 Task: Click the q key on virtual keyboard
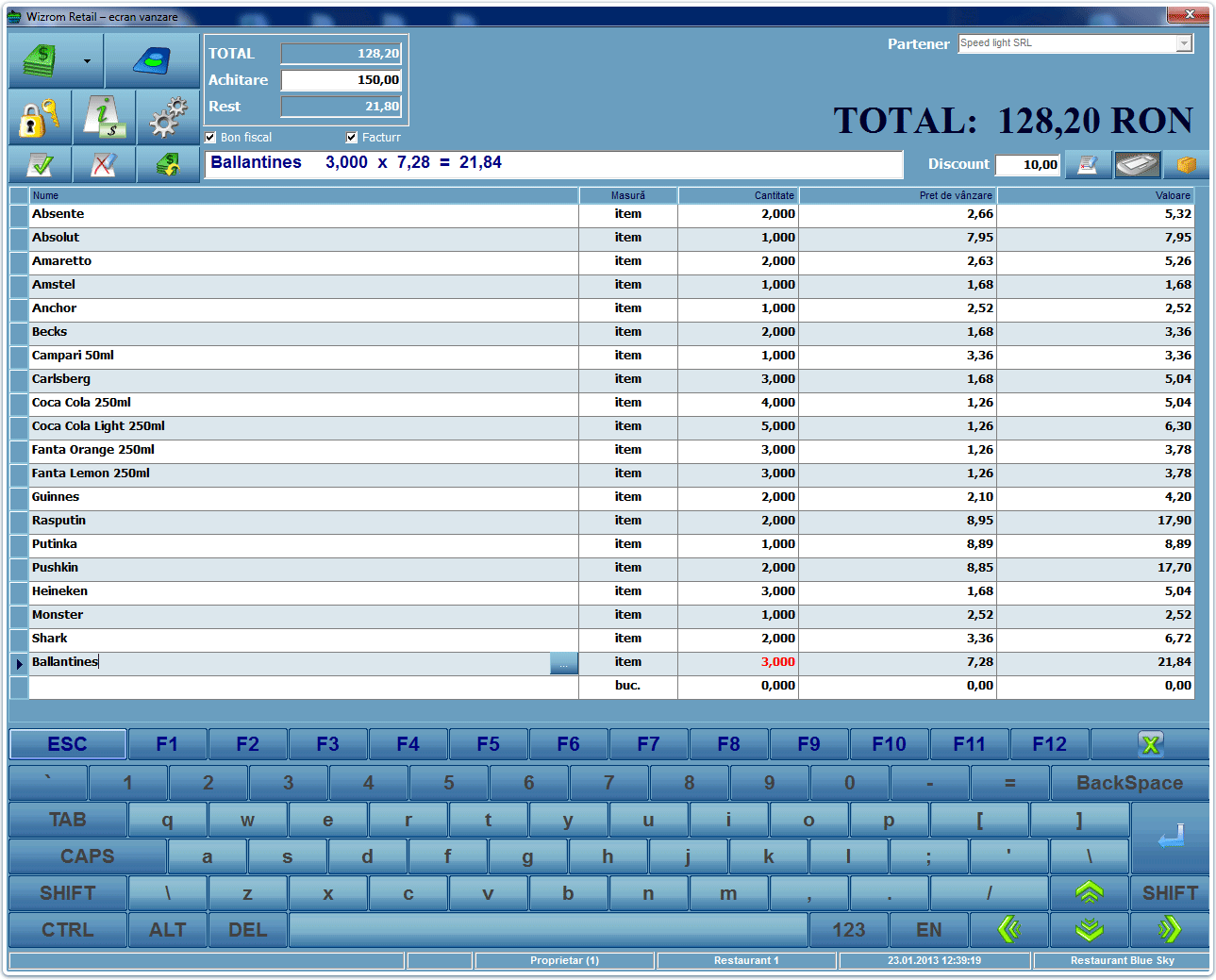(x=167, y=820)
